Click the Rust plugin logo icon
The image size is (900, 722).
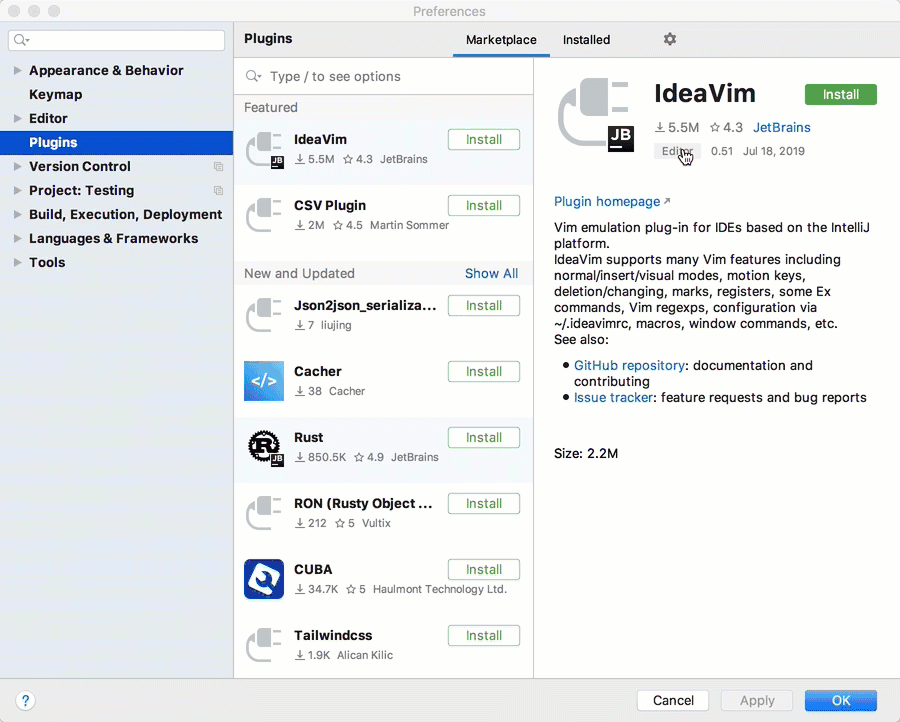pyautogui.click(x=264, y=447)
